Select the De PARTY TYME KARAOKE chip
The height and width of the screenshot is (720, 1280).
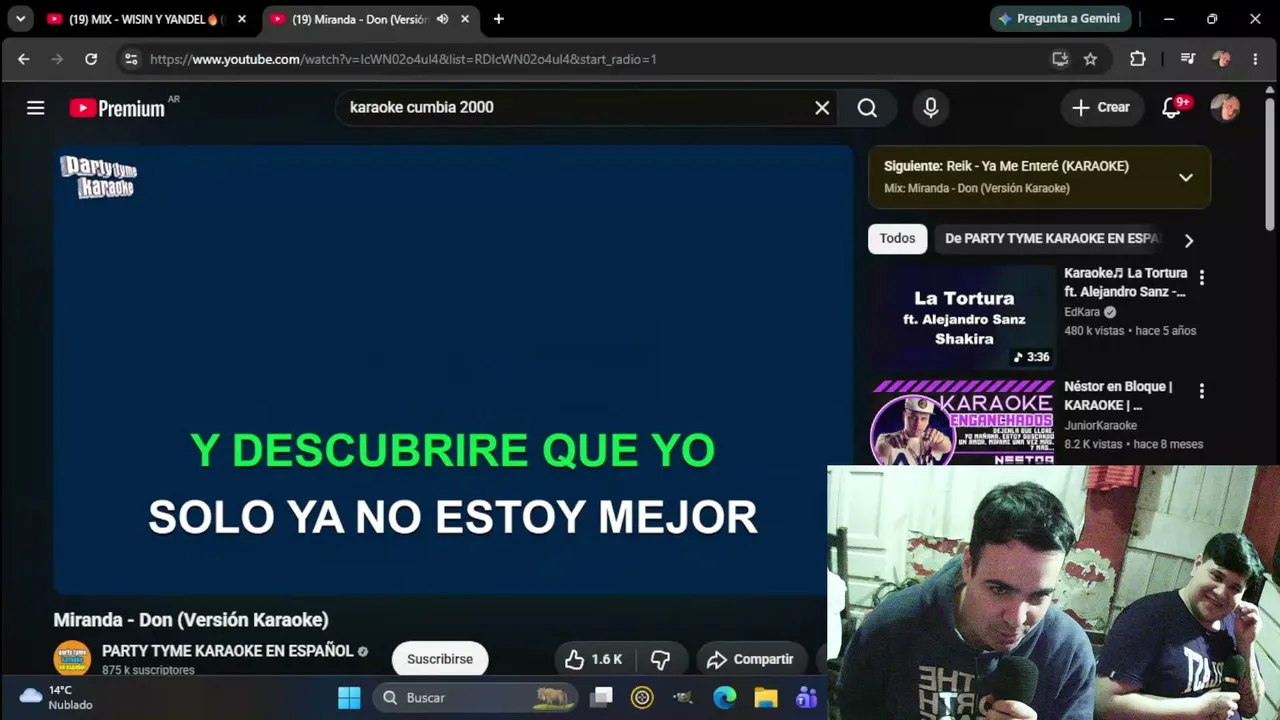click(1052, 239)
